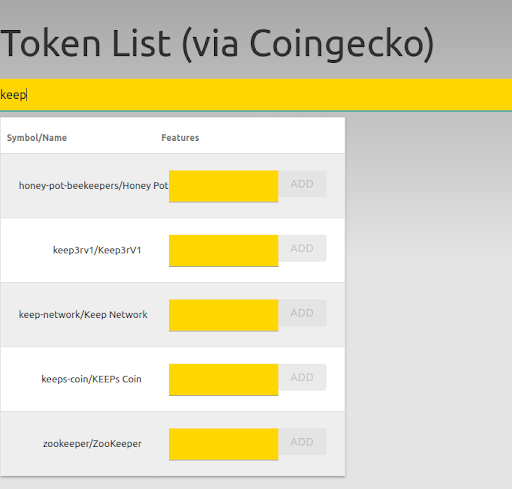512x489 pixels.
Task: Click ADD for honey-pot-beekeepers token
Action: coord(302,184)
